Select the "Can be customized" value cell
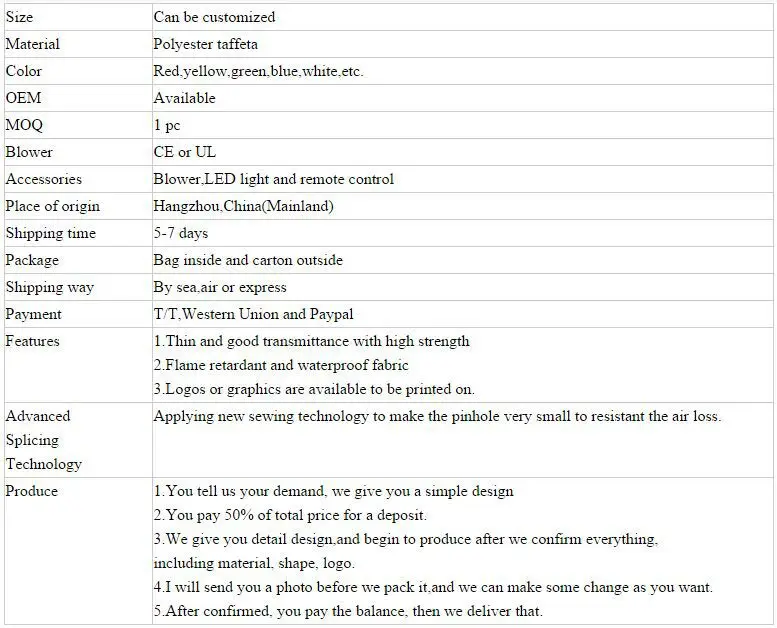The width and height of the screenshot is (777, 628). click(214, 17)
